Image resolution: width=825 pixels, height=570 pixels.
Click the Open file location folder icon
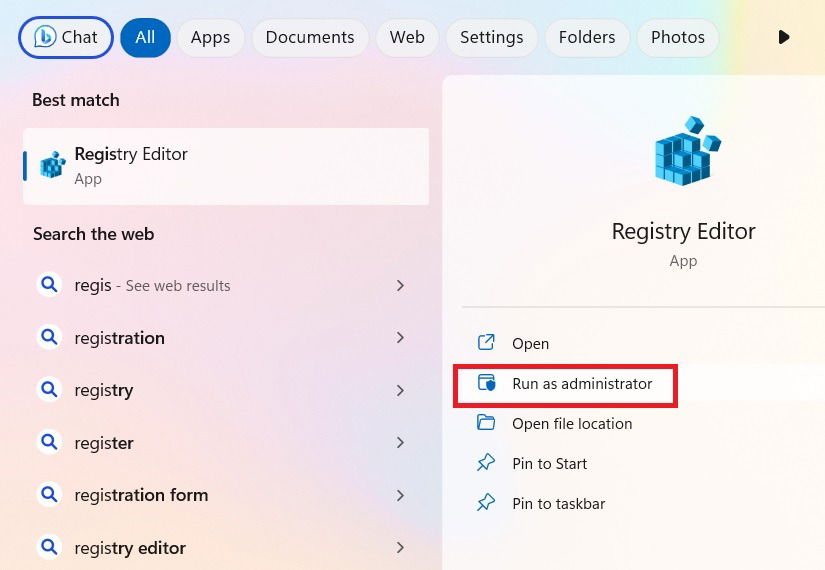coord(486,422)
